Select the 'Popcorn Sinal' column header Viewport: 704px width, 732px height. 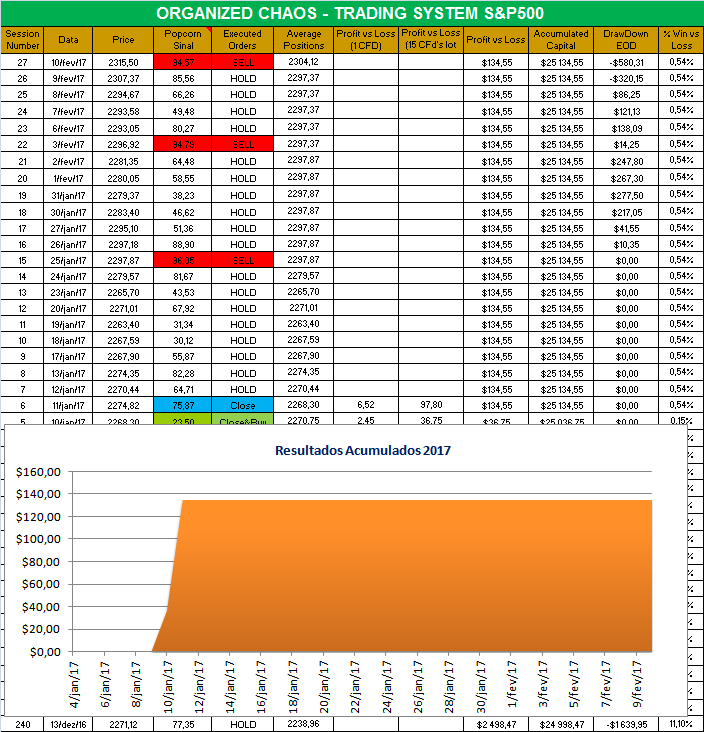point(183,40)
